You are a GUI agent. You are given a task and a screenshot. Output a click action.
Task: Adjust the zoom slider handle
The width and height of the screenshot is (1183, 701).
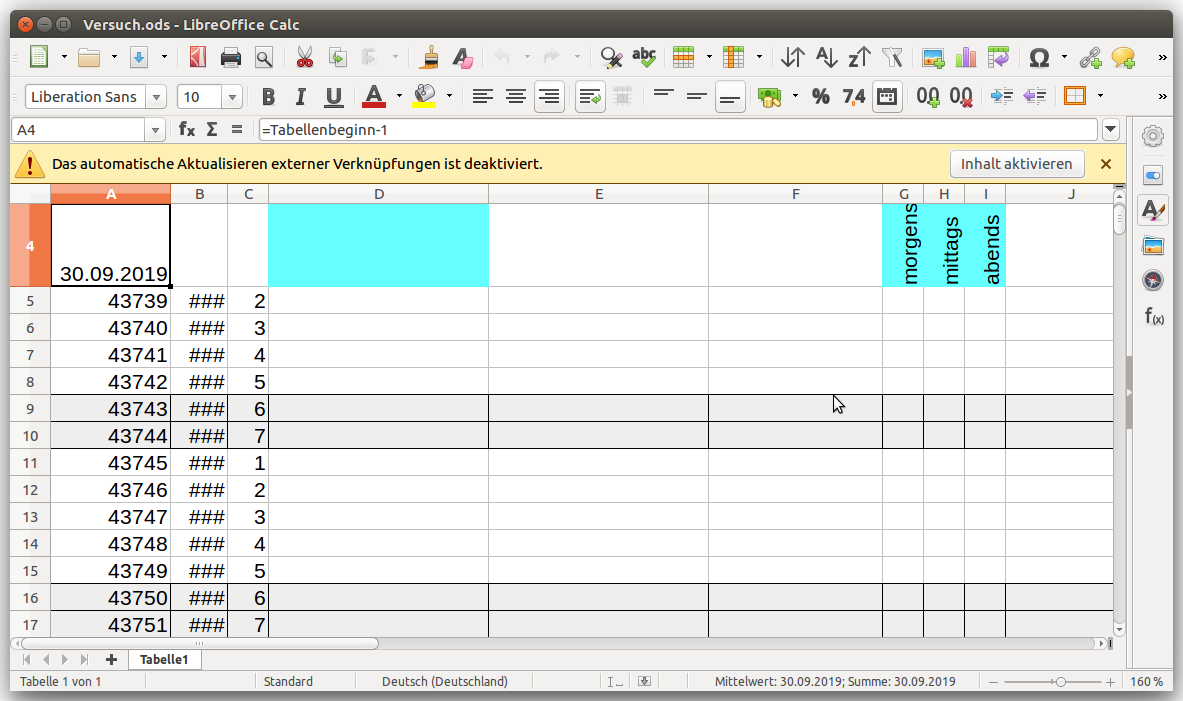click(x=1060, y=681)
